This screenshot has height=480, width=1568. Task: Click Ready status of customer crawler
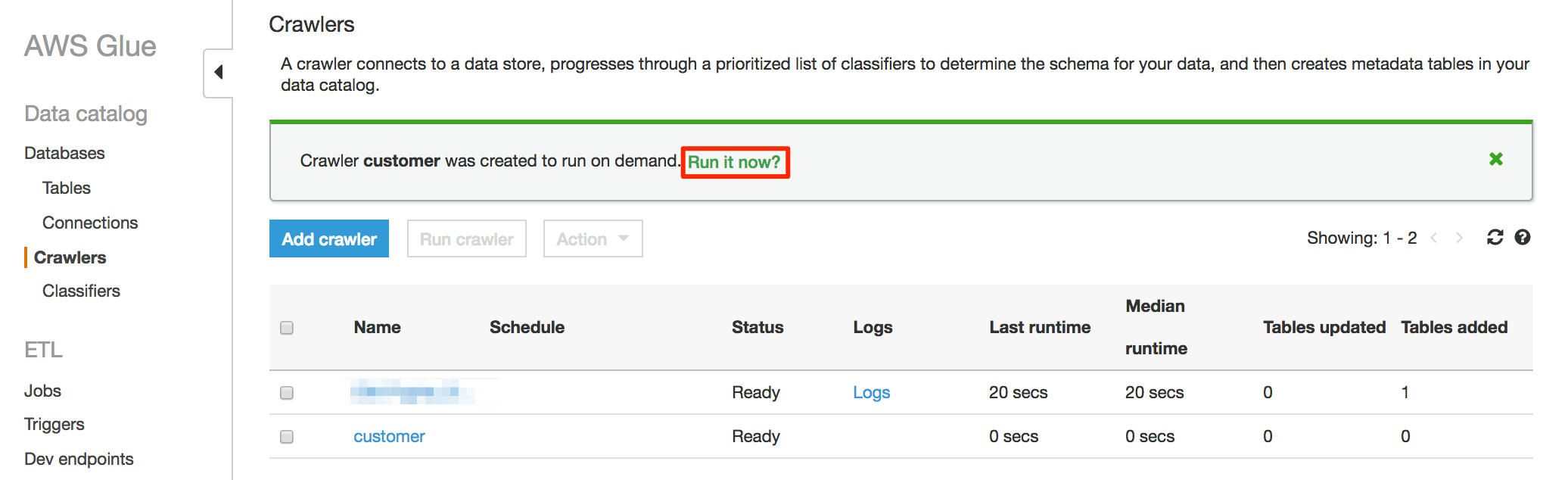755,436
